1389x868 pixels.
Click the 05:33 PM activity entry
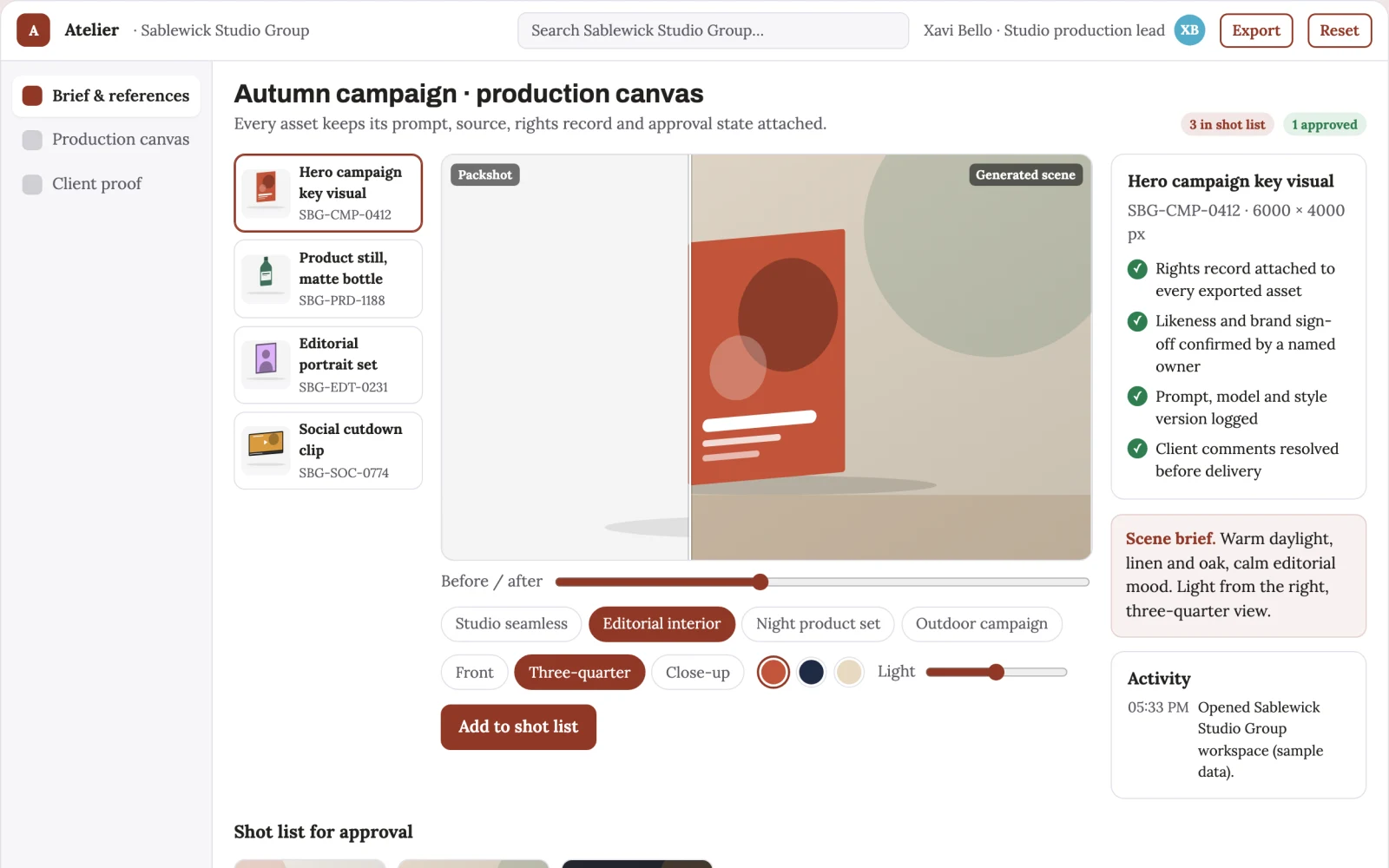pyautogui.click(x=1239, y=740)
